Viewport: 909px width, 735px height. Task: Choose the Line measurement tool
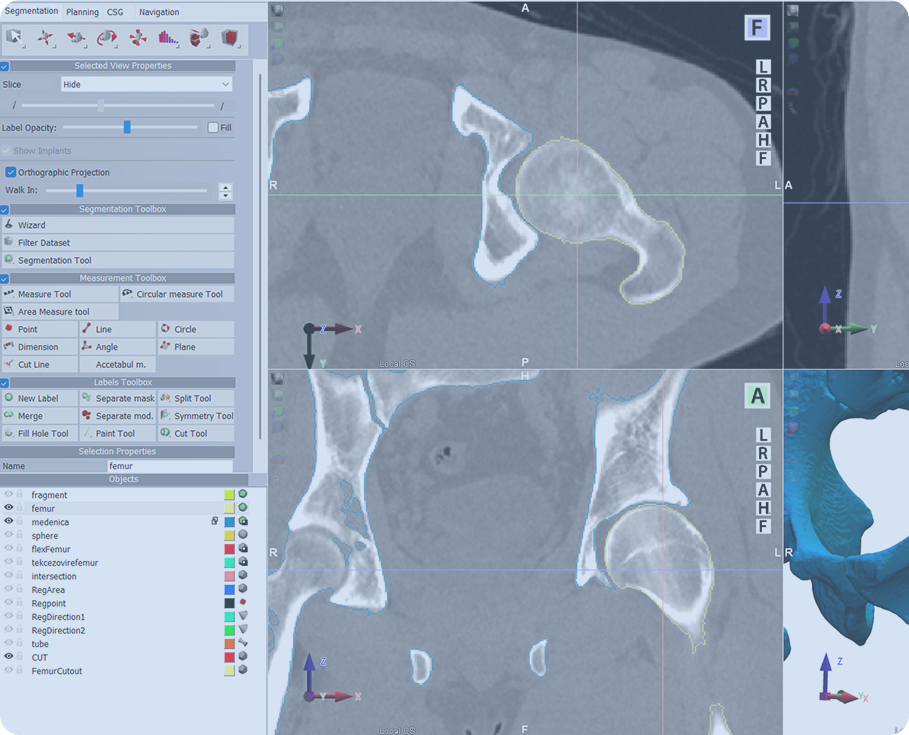[118, 329]
